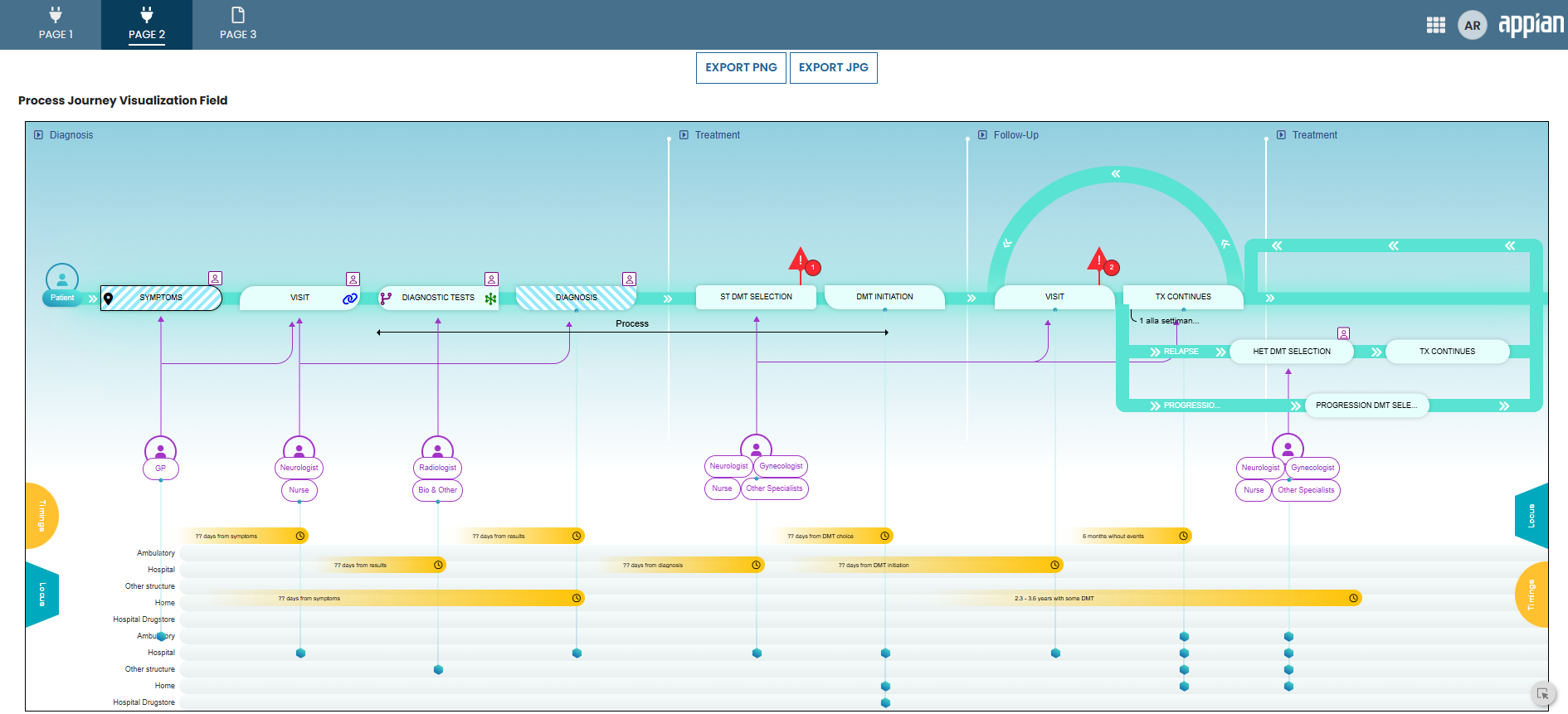This screenshot has height=714, width=1568.
Task: Open the apps grid navigation menu
Action: pos(1435,26)
